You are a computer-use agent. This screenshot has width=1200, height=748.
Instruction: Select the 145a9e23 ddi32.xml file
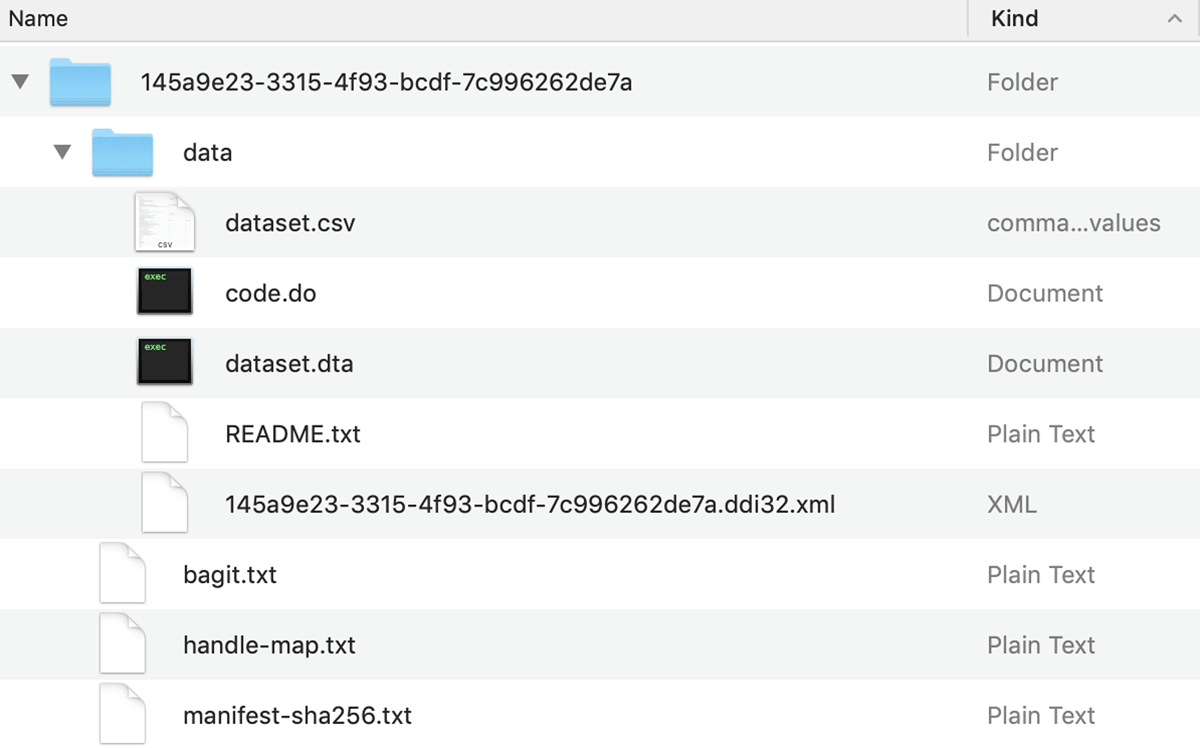tap(530, 503)
